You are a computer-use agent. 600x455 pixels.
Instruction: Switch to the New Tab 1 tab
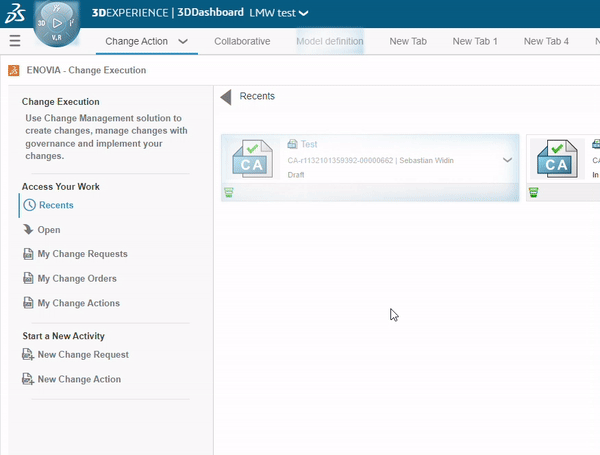475,41
